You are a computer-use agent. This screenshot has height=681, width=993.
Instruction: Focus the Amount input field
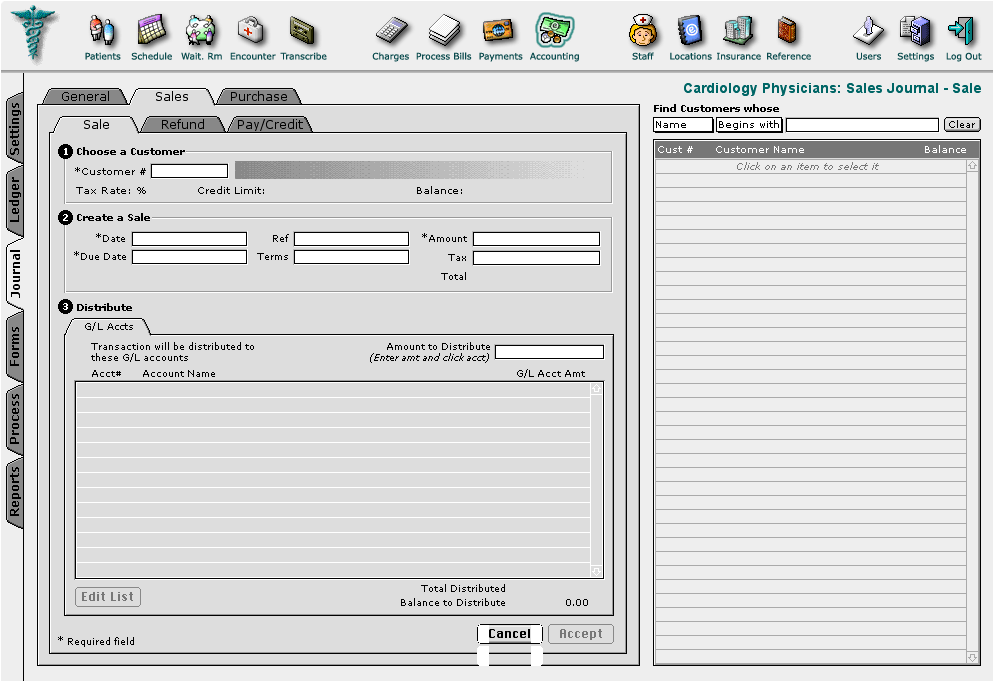tap(536, 239)
